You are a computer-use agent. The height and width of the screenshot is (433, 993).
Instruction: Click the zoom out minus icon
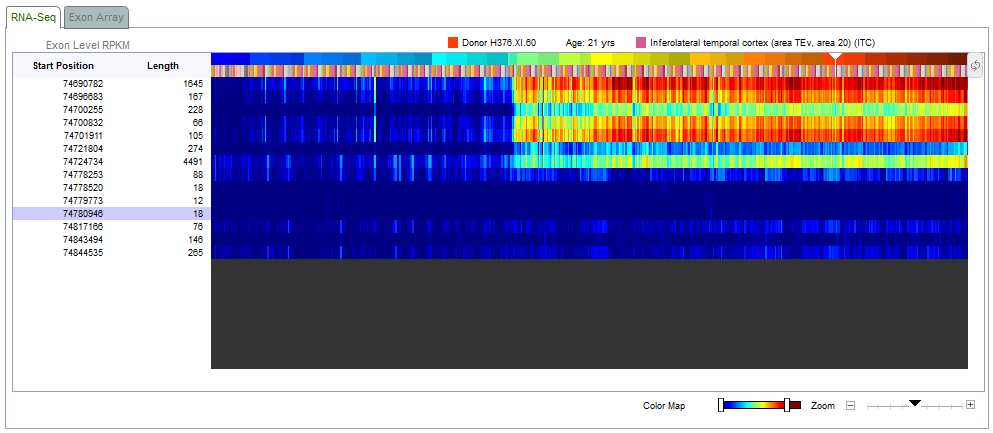pos(851,405)
